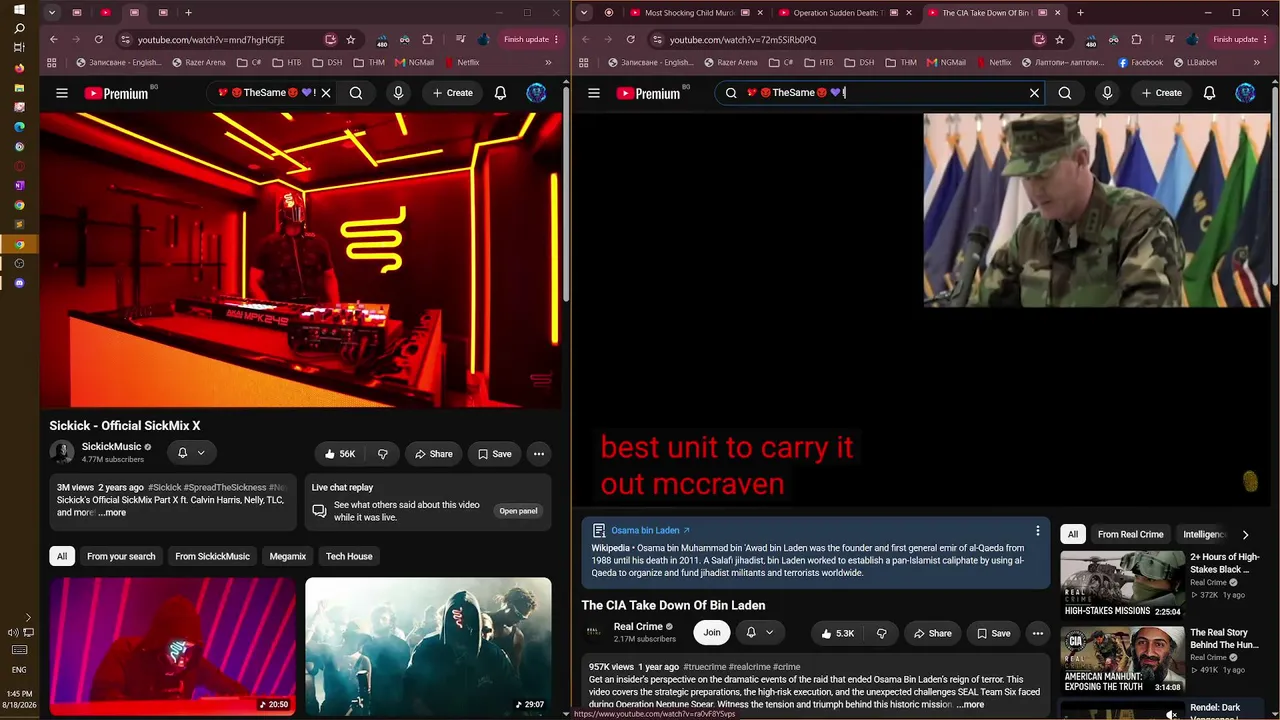Open Osama bin Laden Wikipedia link
Screen dimensions: 1280x720
point(650,530)
